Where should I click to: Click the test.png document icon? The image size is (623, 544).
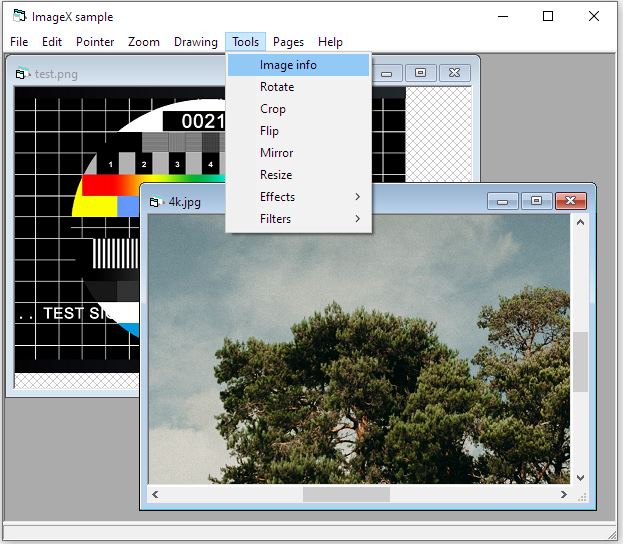pos(23,73)
